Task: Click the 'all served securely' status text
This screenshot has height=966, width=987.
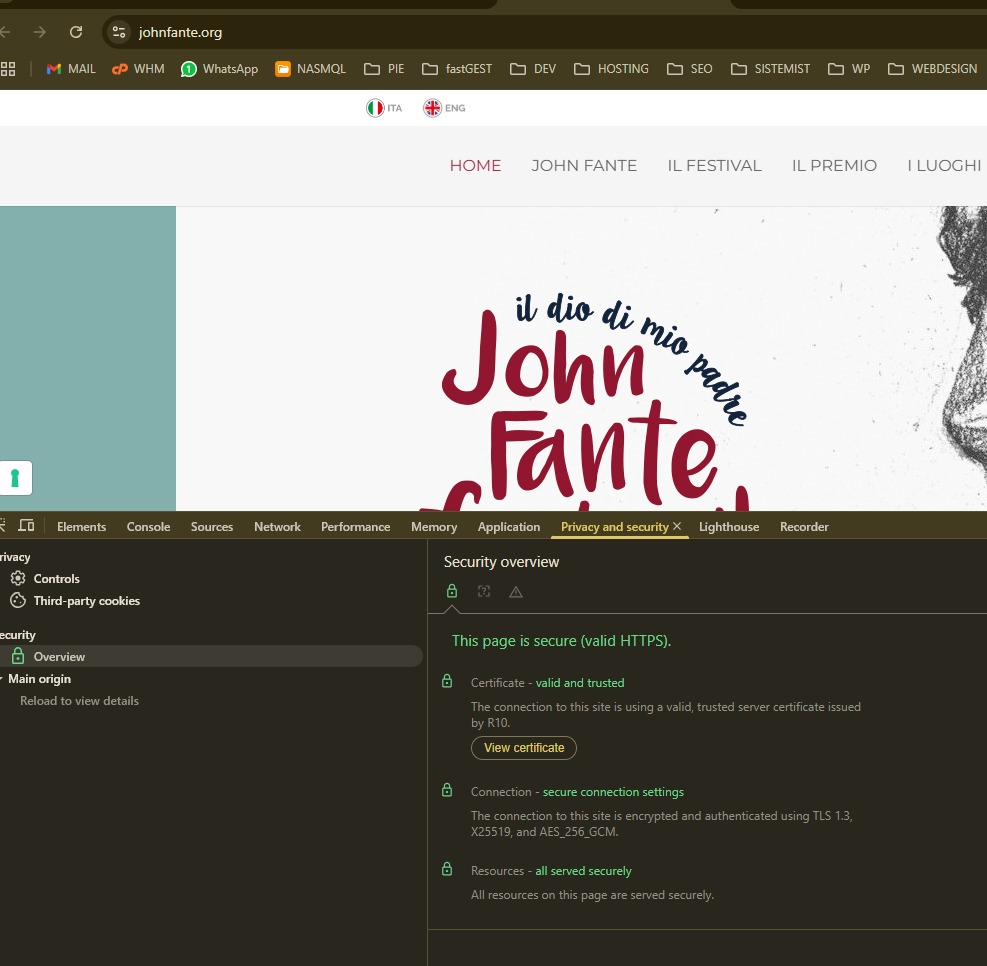Action: point(584,871)
